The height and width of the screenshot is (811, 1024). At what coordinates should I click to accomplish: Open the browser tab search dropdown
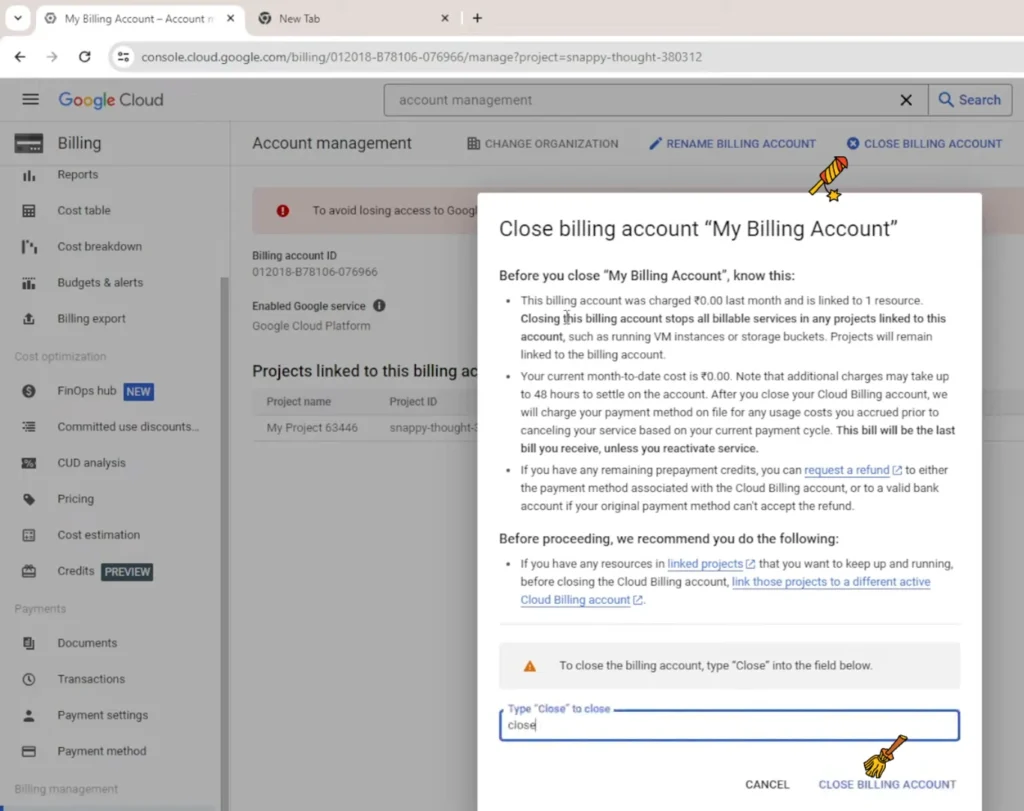coord(18,18)
